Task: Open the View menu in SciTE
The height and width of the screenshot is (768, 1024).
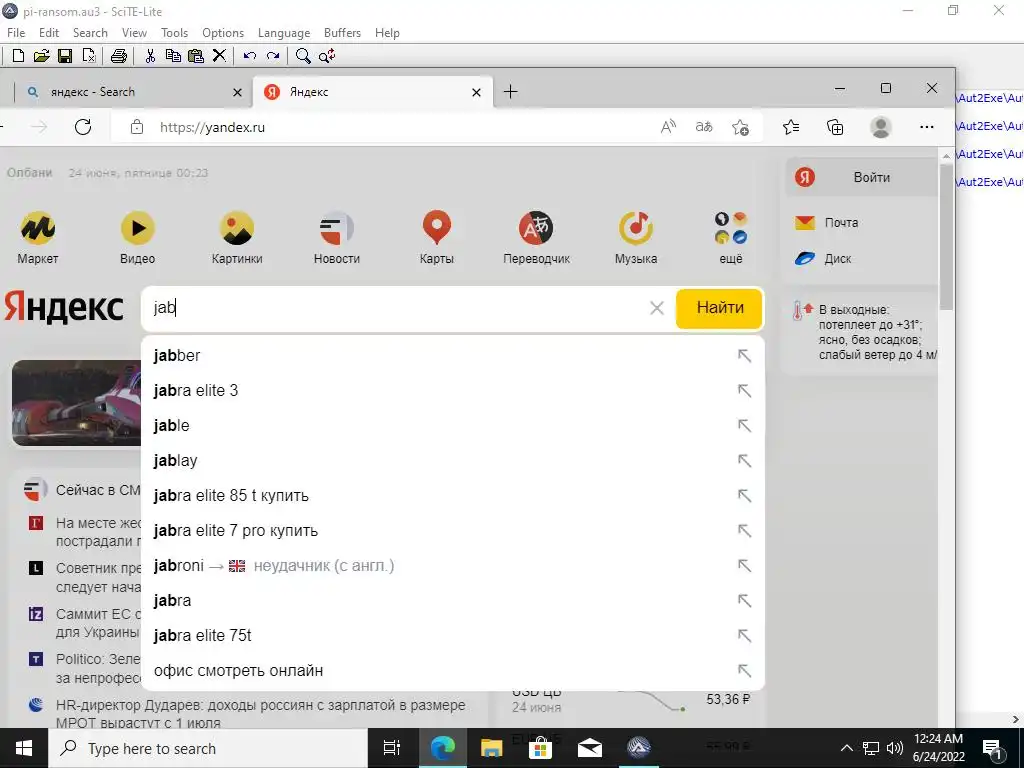Action: tap(134, 33)
